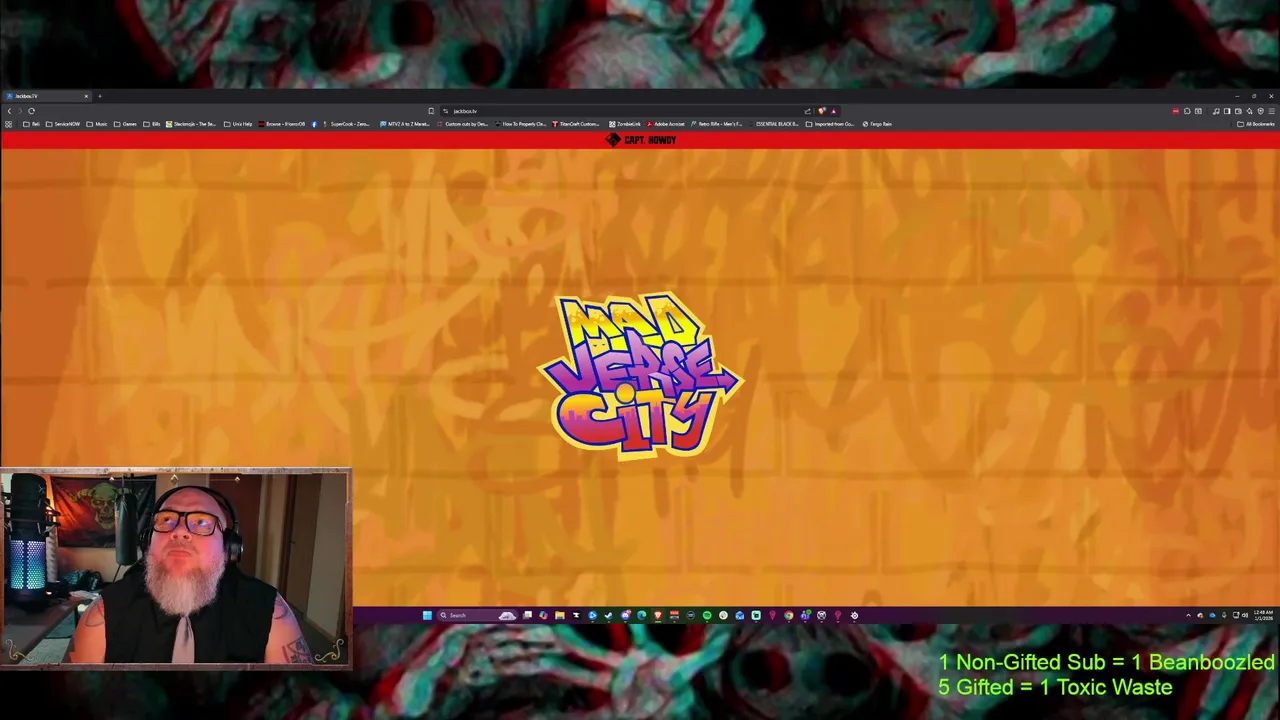Share this page via address bar icon
The width and height of the screenshot is (1280, 720).
point(807,111)
